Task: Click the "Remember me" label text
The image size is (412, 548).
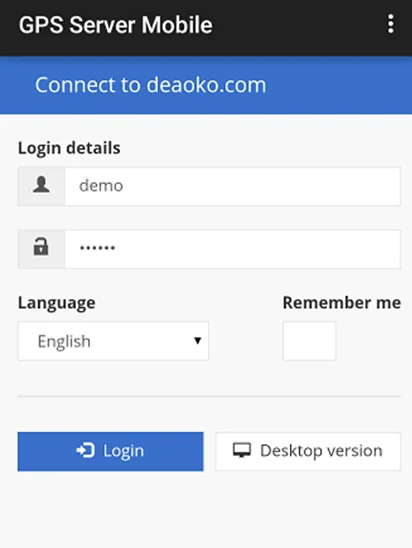Action: pos(341,302)
